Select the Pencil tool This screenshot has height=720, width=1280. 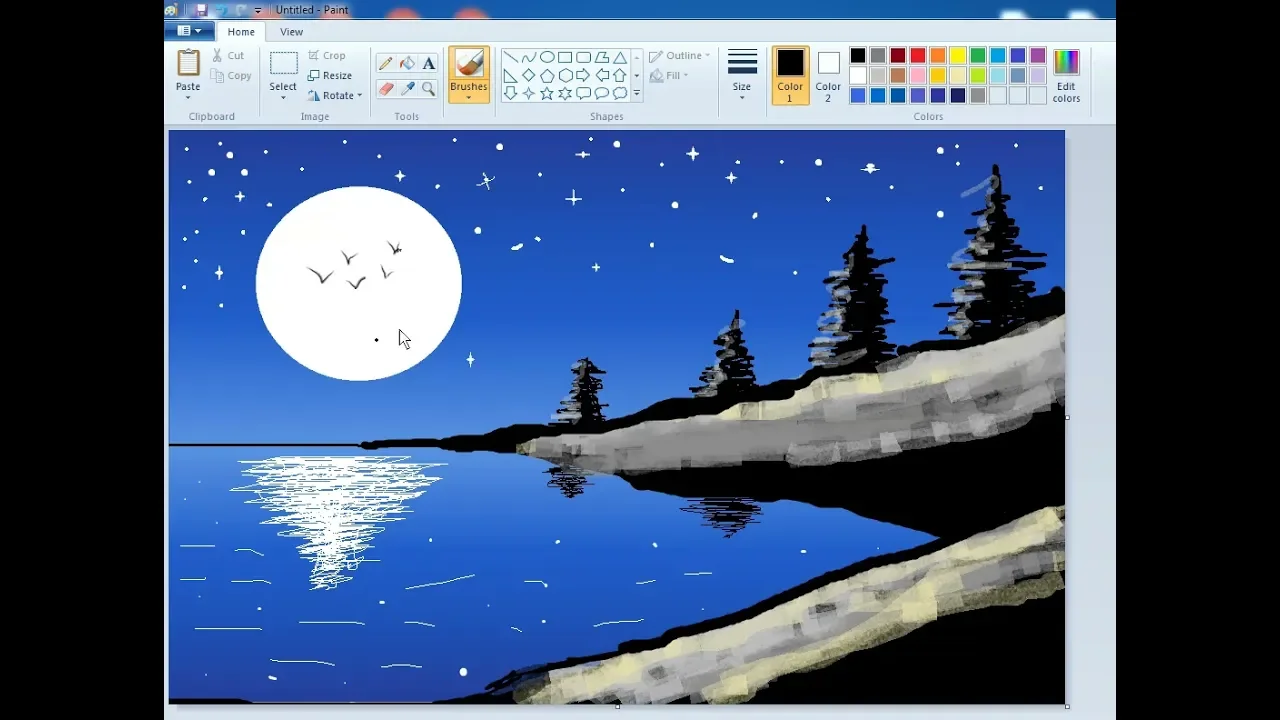coord(385,63)
